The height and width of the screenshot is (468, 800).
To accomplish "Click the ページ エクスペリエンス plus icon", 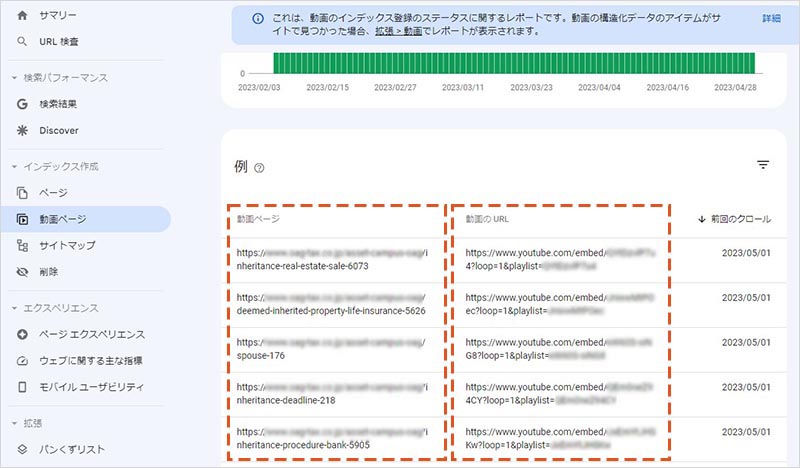I will click(x=23, y=334).
